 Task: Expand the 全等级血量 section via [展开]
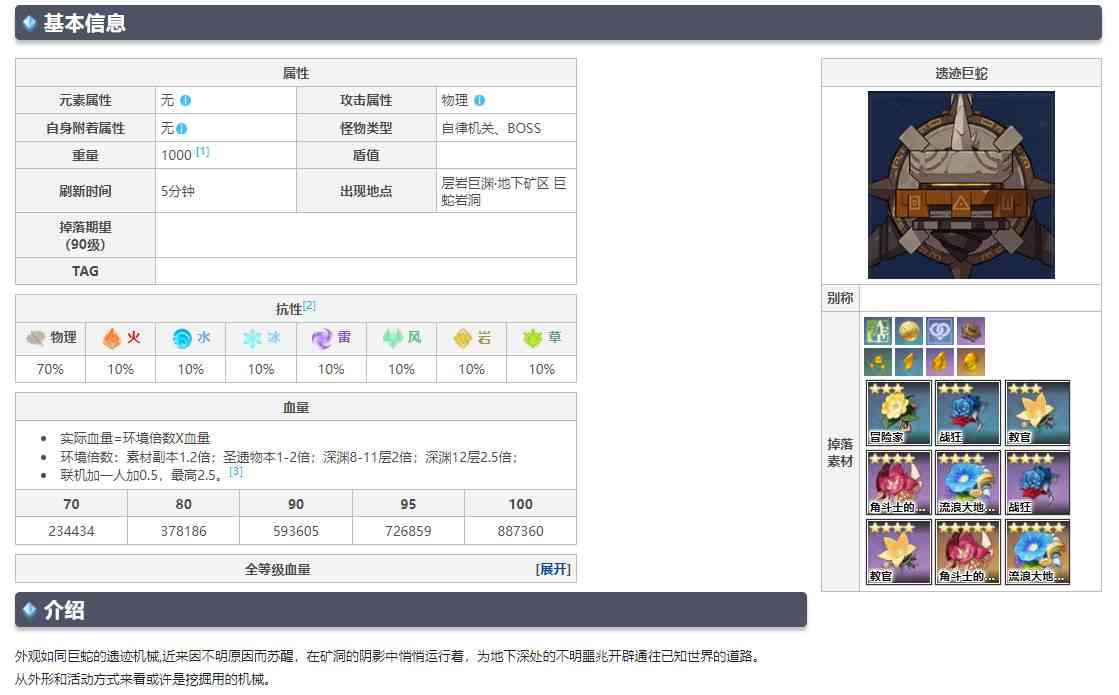[x=554, y=568]
